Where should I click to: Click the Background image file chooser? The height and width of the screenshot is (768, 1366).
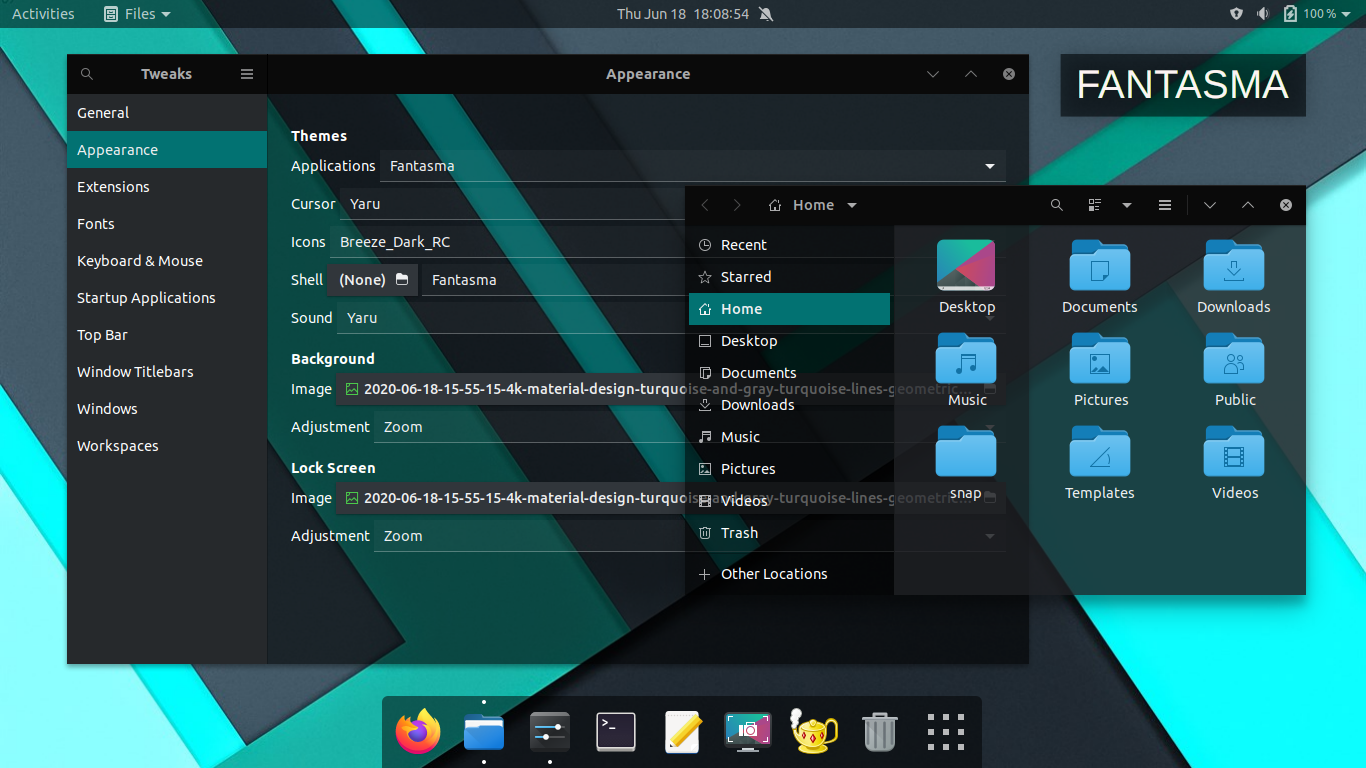pyautogui.click(x=670, y=389)
